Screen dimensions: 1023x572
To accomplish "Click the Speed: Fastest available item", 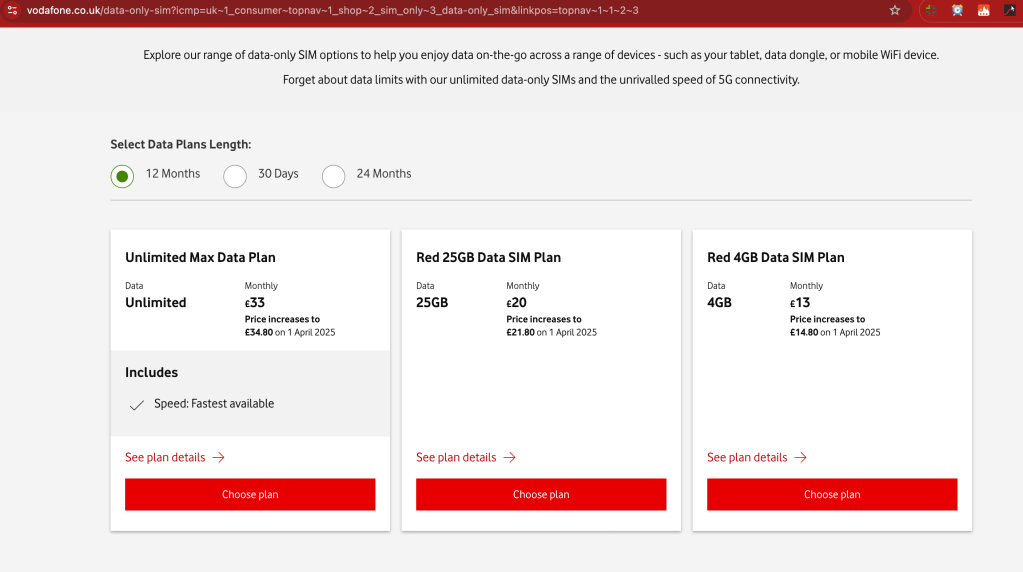I will pos(214,404).
